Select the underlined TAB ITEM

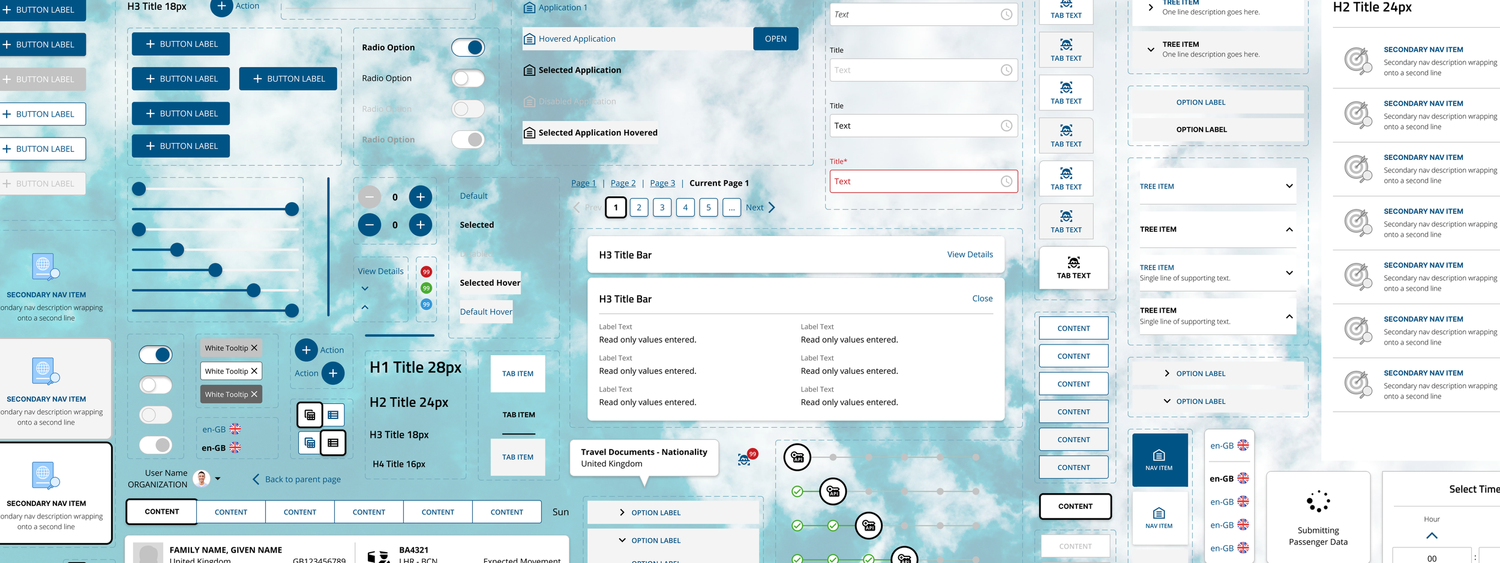pos(518,415)
